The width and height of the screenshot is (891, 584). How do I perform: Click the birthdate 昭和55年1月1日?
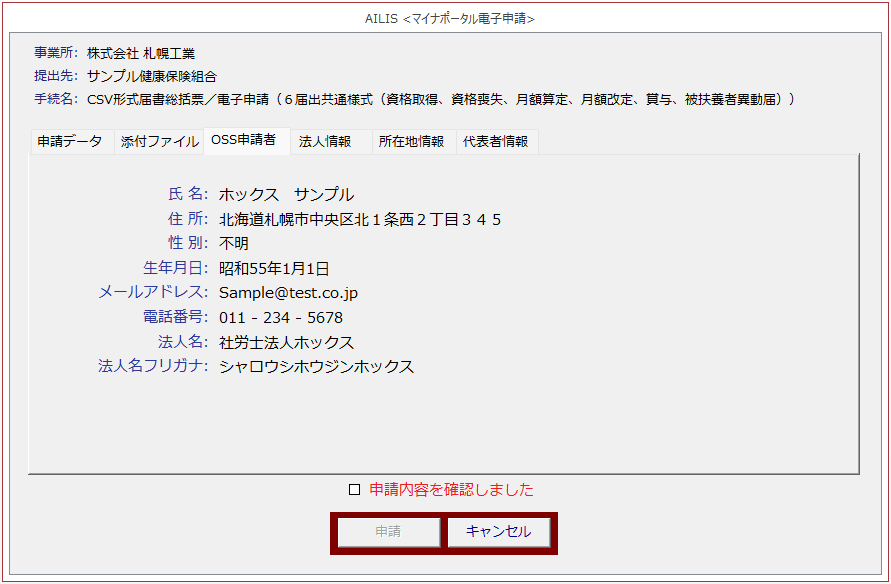pos(274,268)
